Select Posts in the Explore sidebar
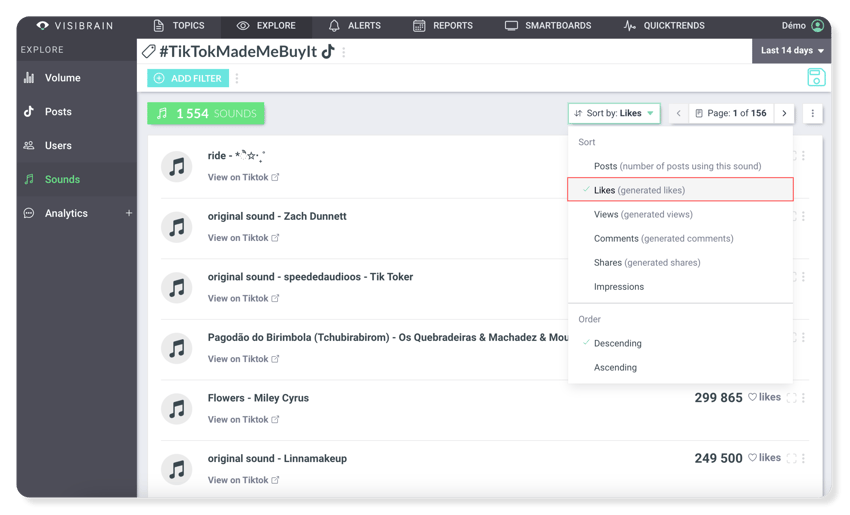 [x=76, y=112]
